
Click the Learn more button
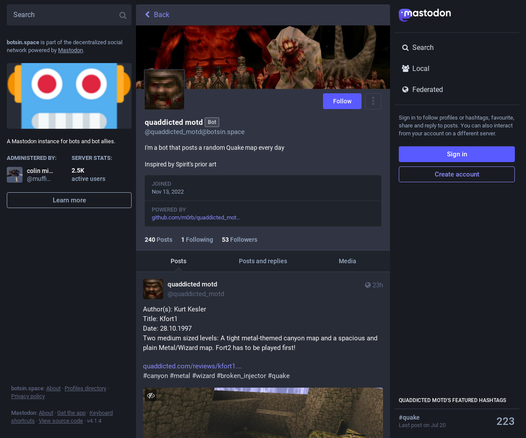(x=69, y=200)
